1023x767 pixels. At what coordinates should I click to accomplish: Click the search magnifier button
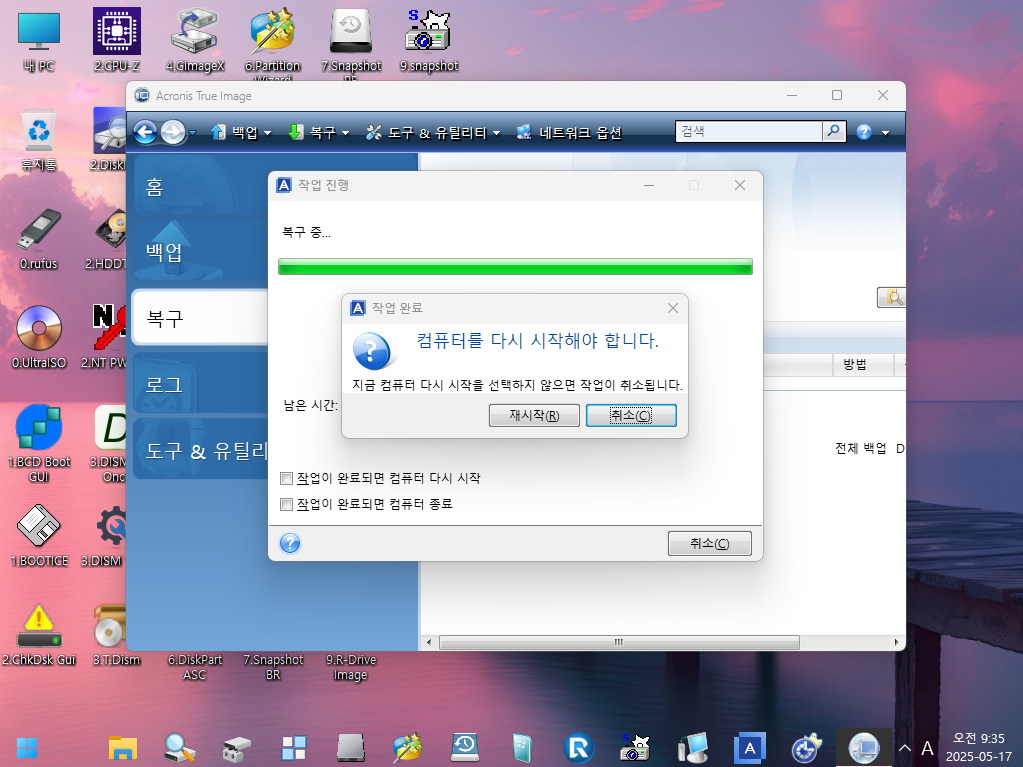834,131
